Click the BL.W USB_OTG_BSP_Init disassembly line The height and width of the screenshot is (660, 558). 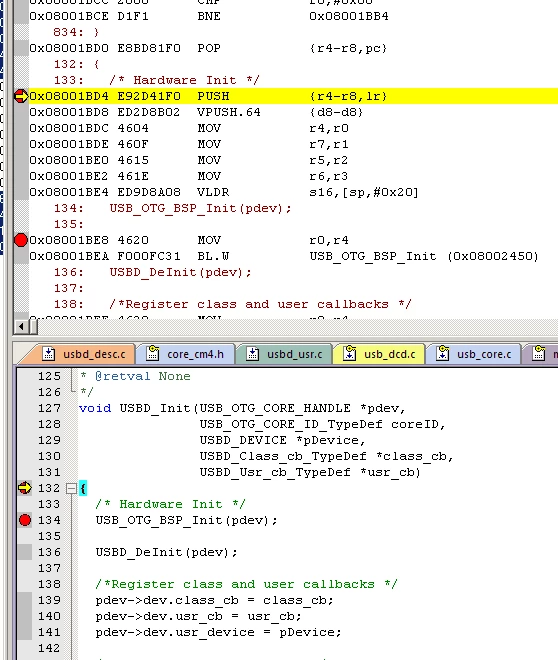(x=284, y=256)
